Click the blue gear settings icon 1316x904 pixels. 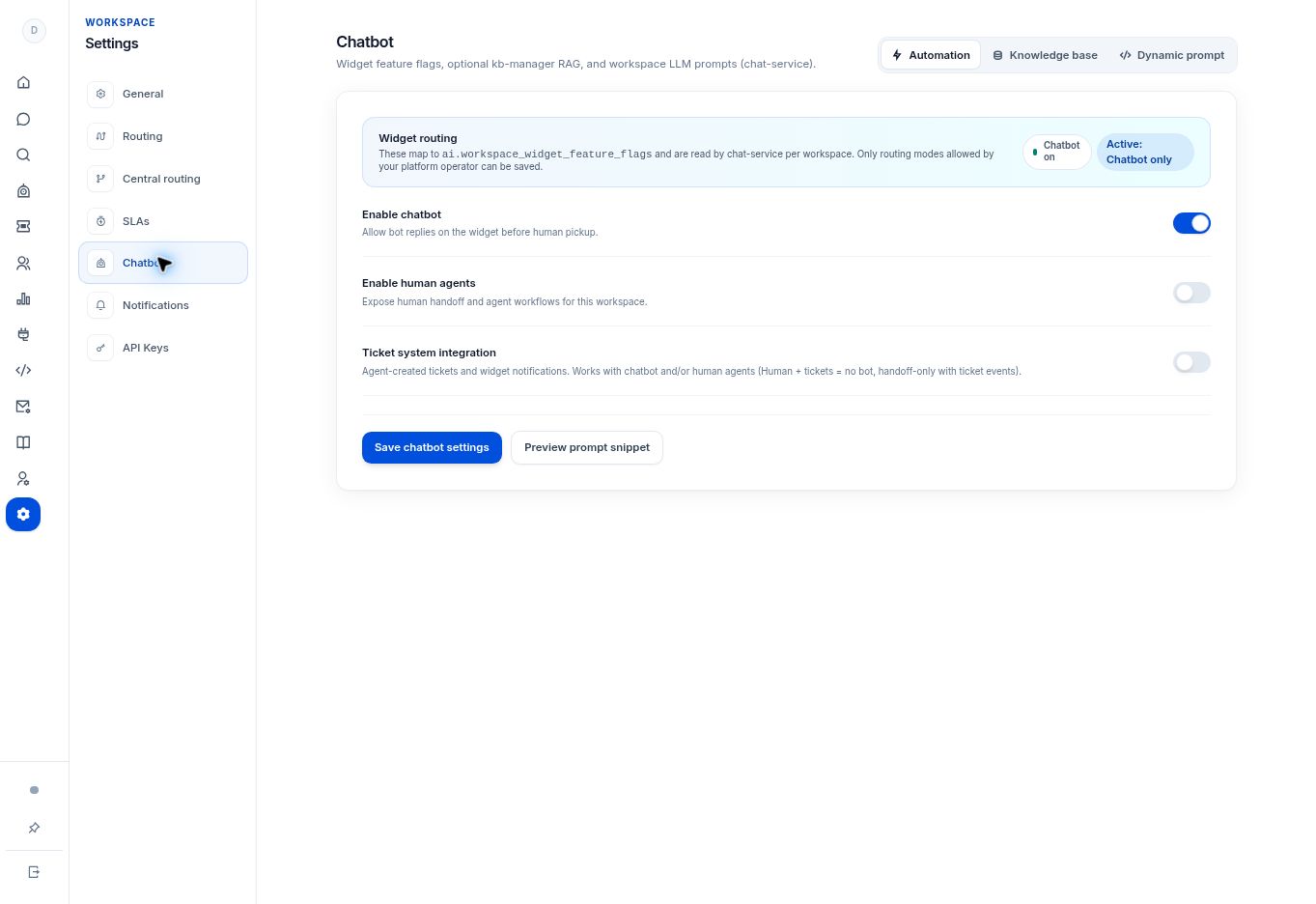(x=23, y=514)
